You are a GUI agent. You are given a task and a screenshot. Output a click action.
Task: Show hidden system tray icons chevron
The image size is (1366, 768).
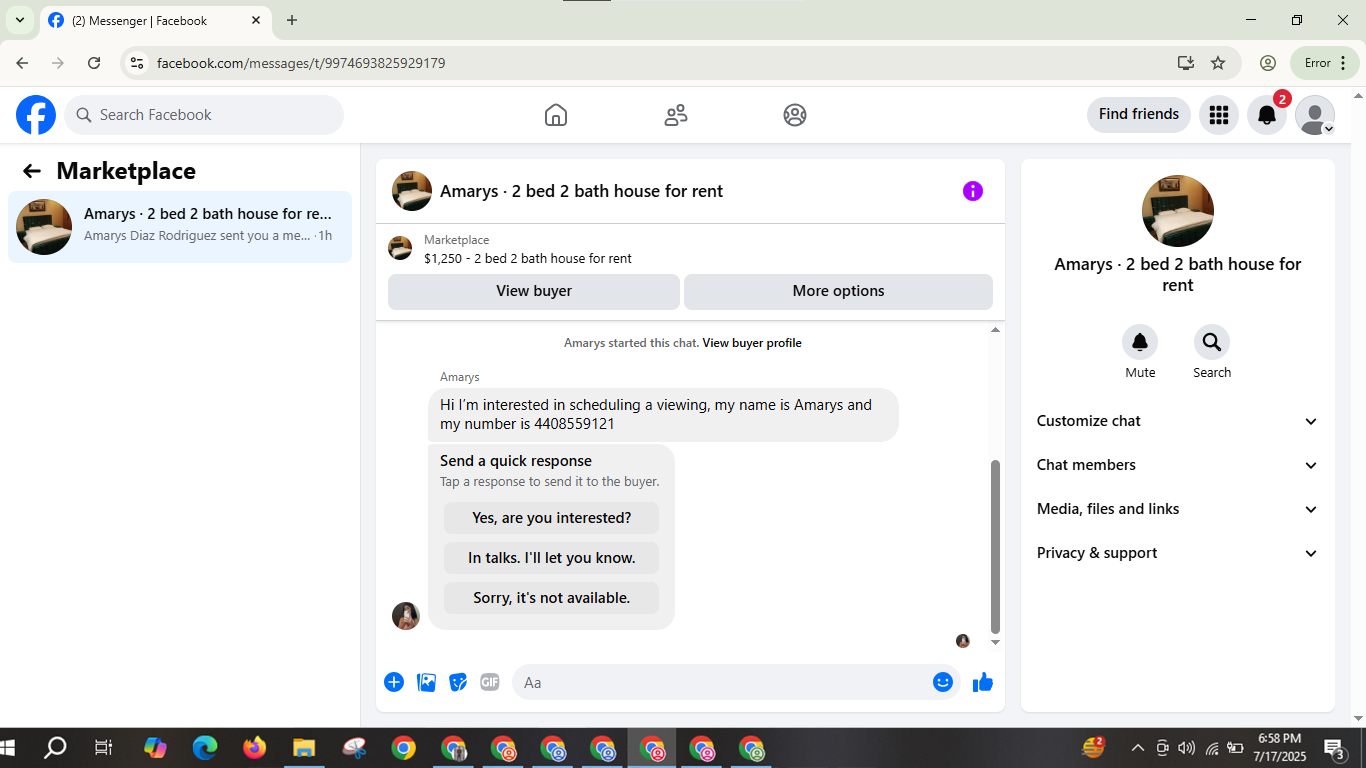(x=1137, y=748)
